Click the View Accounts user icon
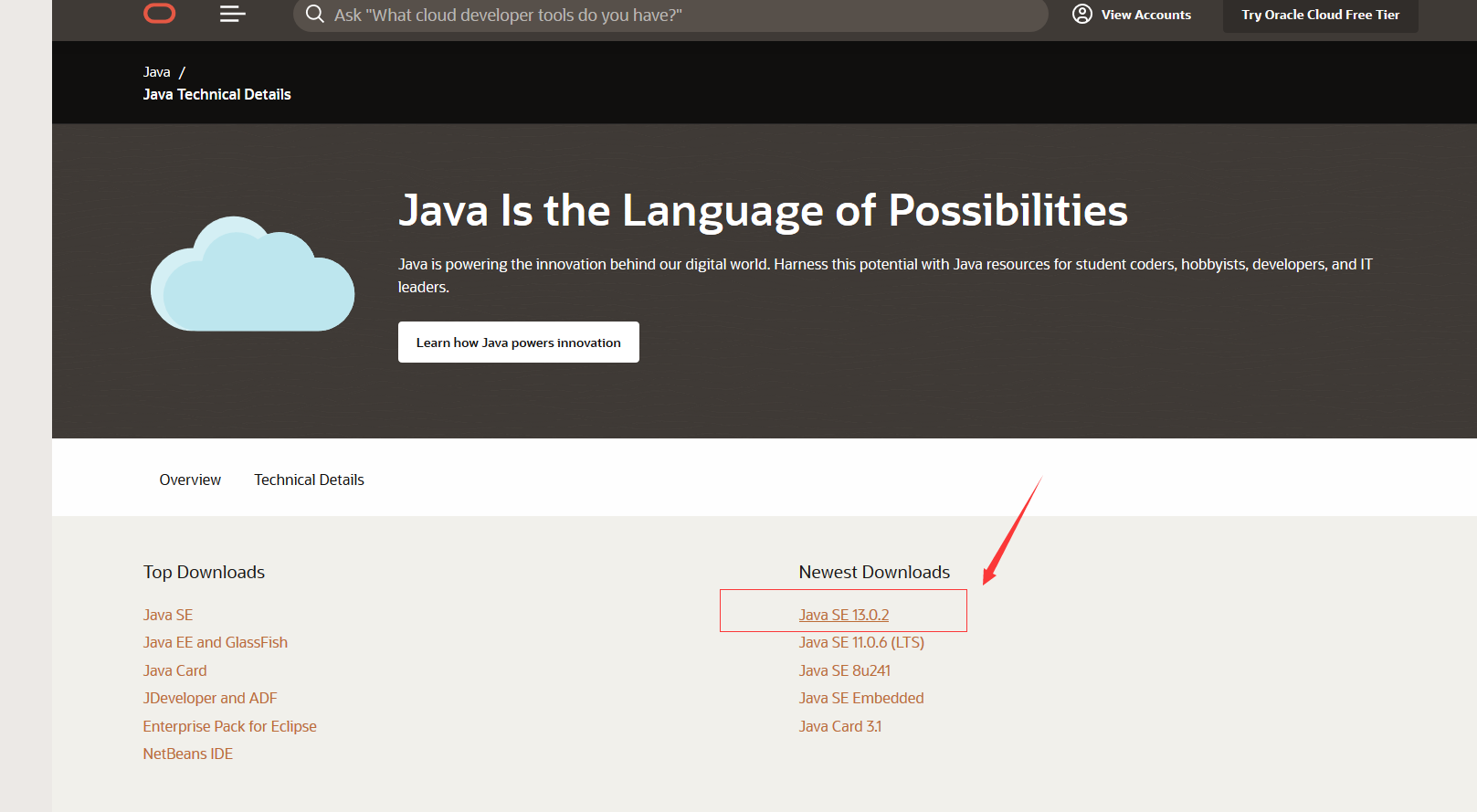The image size is (1477, 812). click(x=1082, y=14)
